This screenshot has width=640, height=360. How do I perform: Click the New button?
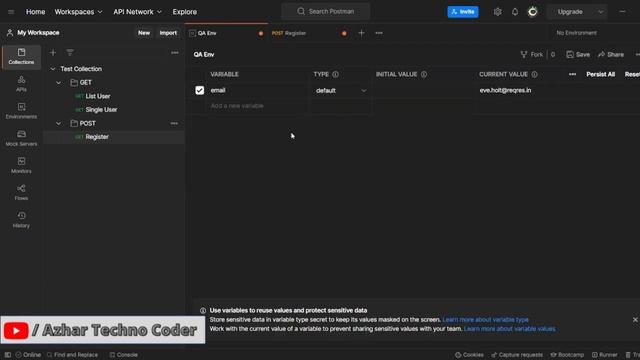pos(144,33)
